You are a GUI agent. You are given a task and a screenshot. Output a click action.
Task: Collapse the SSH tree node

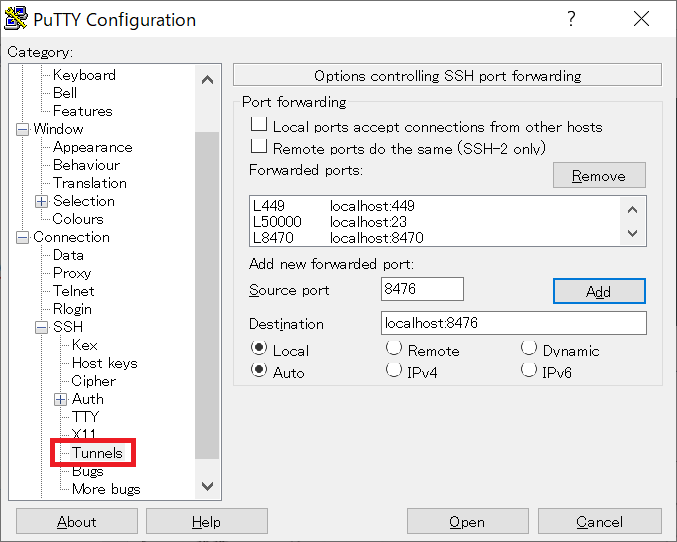click(41, 327)
